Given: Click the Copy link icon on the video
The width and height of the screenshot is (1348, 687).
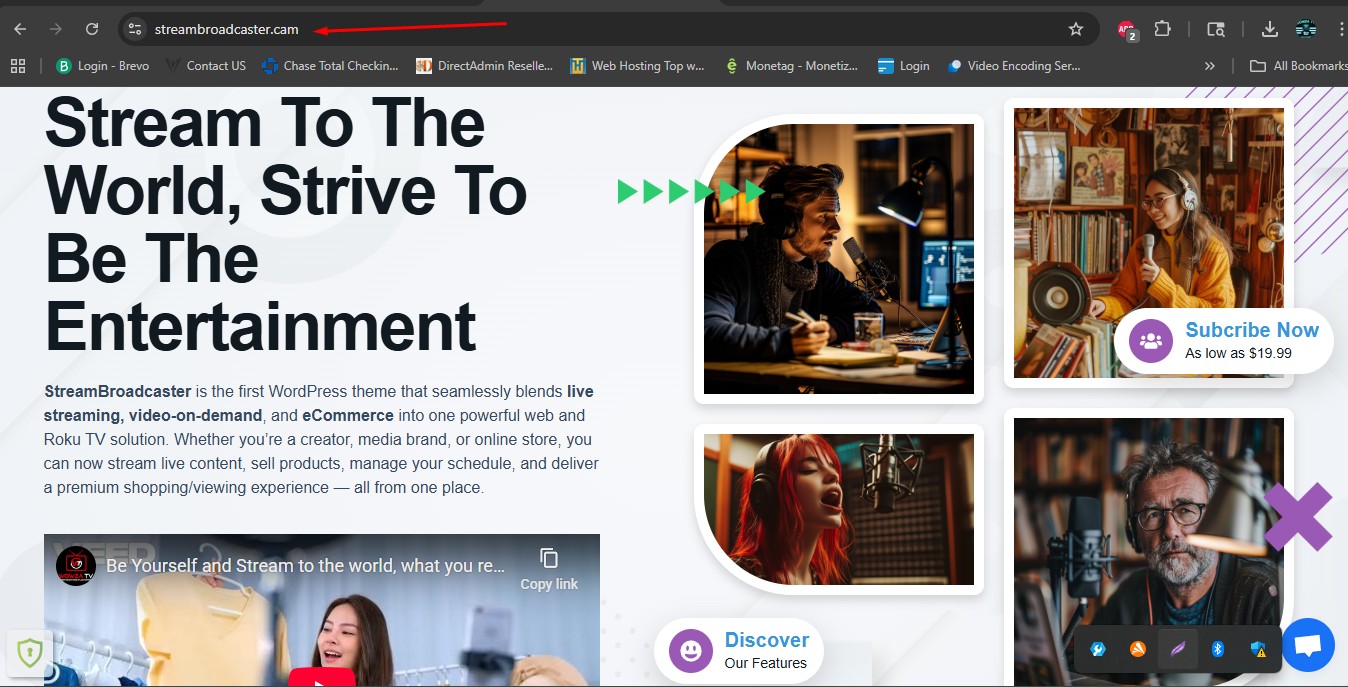Looking at the screenshot, I should coord(548,559).
